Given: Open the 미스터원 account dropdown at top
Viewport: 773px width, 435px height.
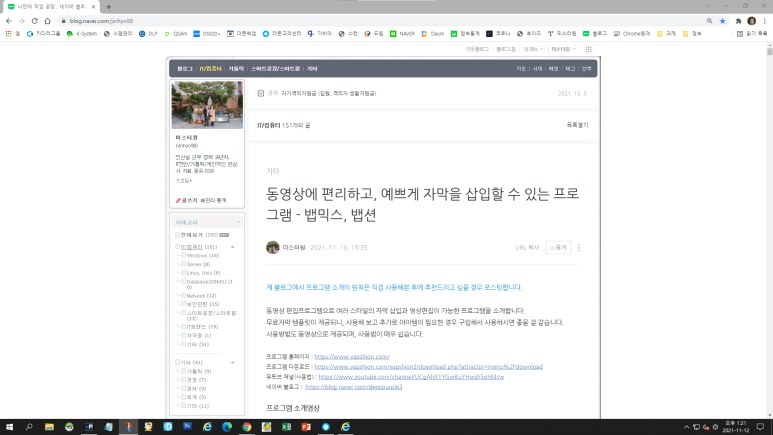Looking at the screenshot, I should [563, 49].
